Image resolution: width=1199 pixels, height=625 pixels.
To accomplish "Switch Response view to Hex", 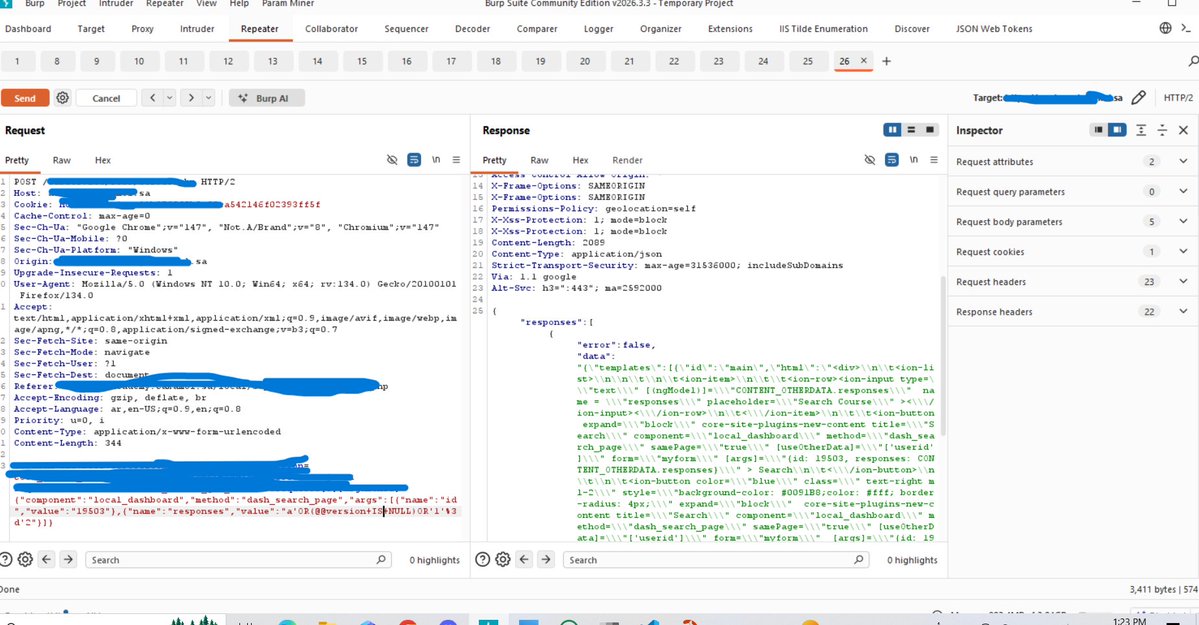I will [580, 160].
